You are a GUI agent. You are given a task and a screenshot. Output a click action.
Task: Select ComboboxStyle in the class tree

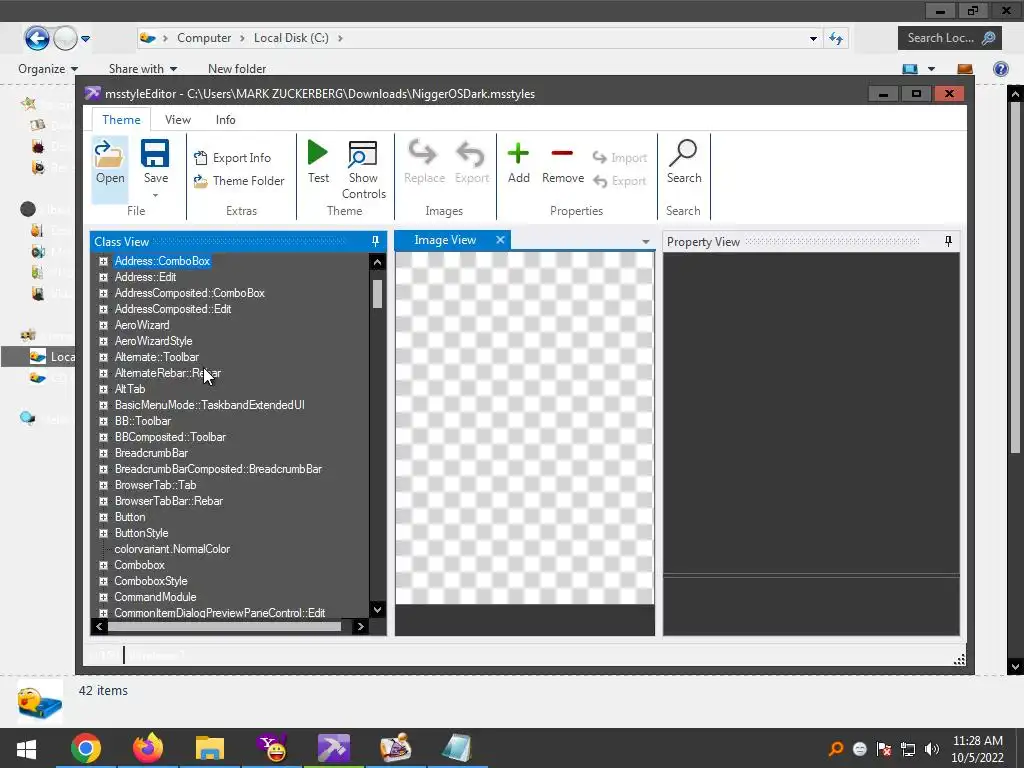[151, 581]
